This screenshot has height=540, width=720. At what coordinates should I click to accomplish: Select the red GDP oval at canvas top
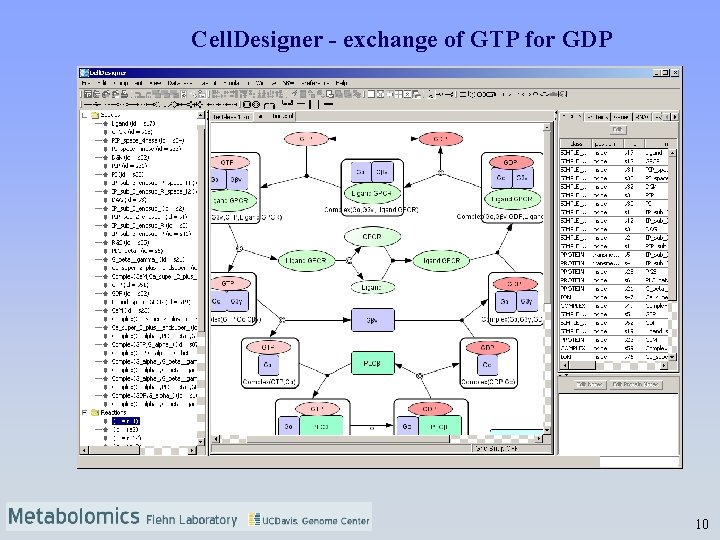440,139
